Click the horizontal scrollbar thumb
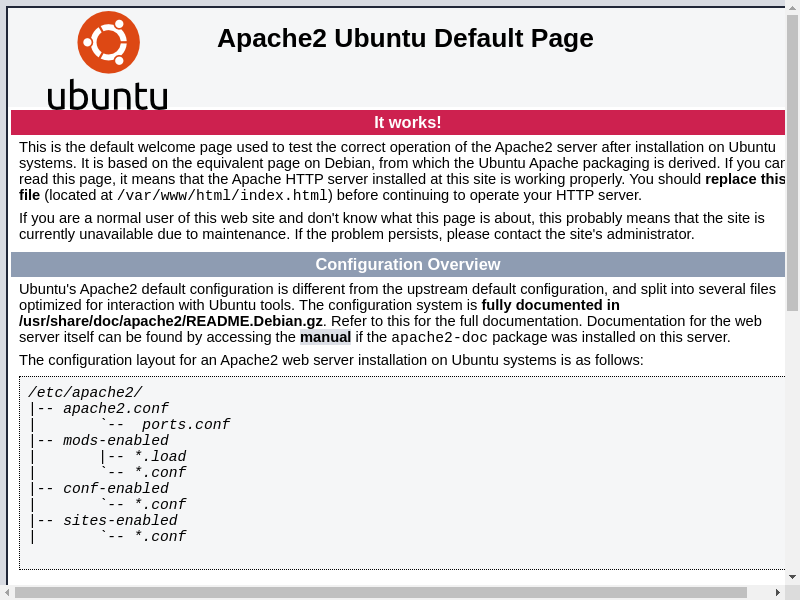The height and width of the screenshot is (600, 800). (x=380, y=592)
